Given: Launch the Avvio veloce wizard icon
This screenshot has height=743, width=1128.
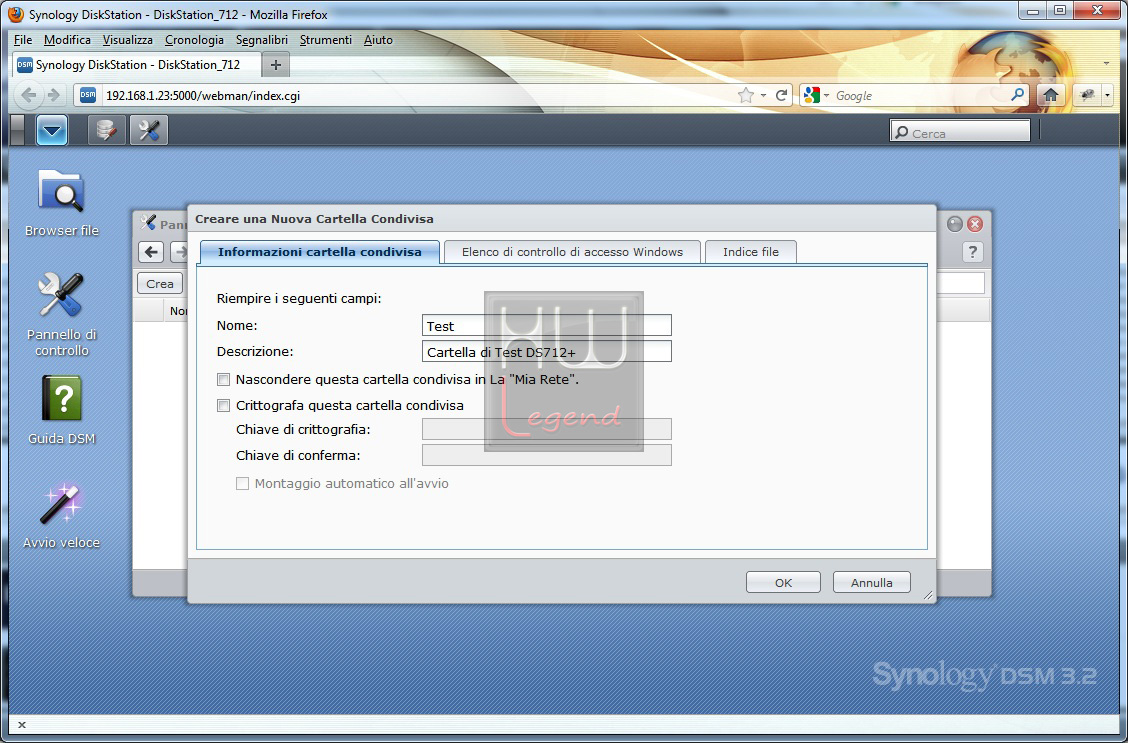Looking at the screenshot, I should (62, 516).
